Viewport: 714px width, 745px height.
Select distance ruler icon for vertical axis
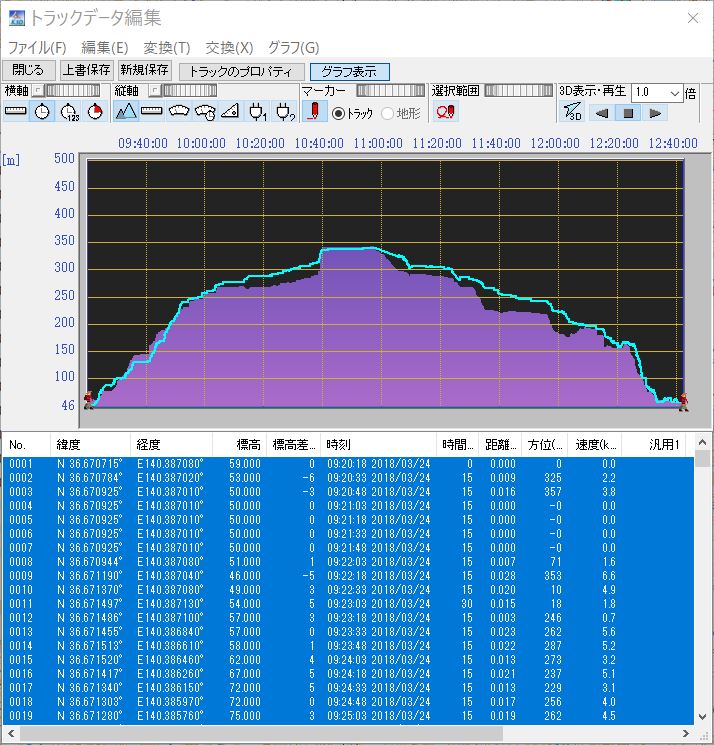tap(152, 112)
